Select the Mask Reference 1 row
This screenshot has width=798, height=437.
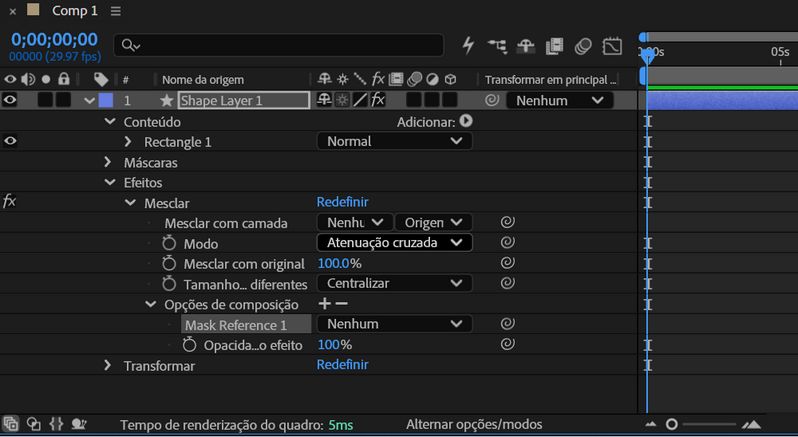(246, 325)
